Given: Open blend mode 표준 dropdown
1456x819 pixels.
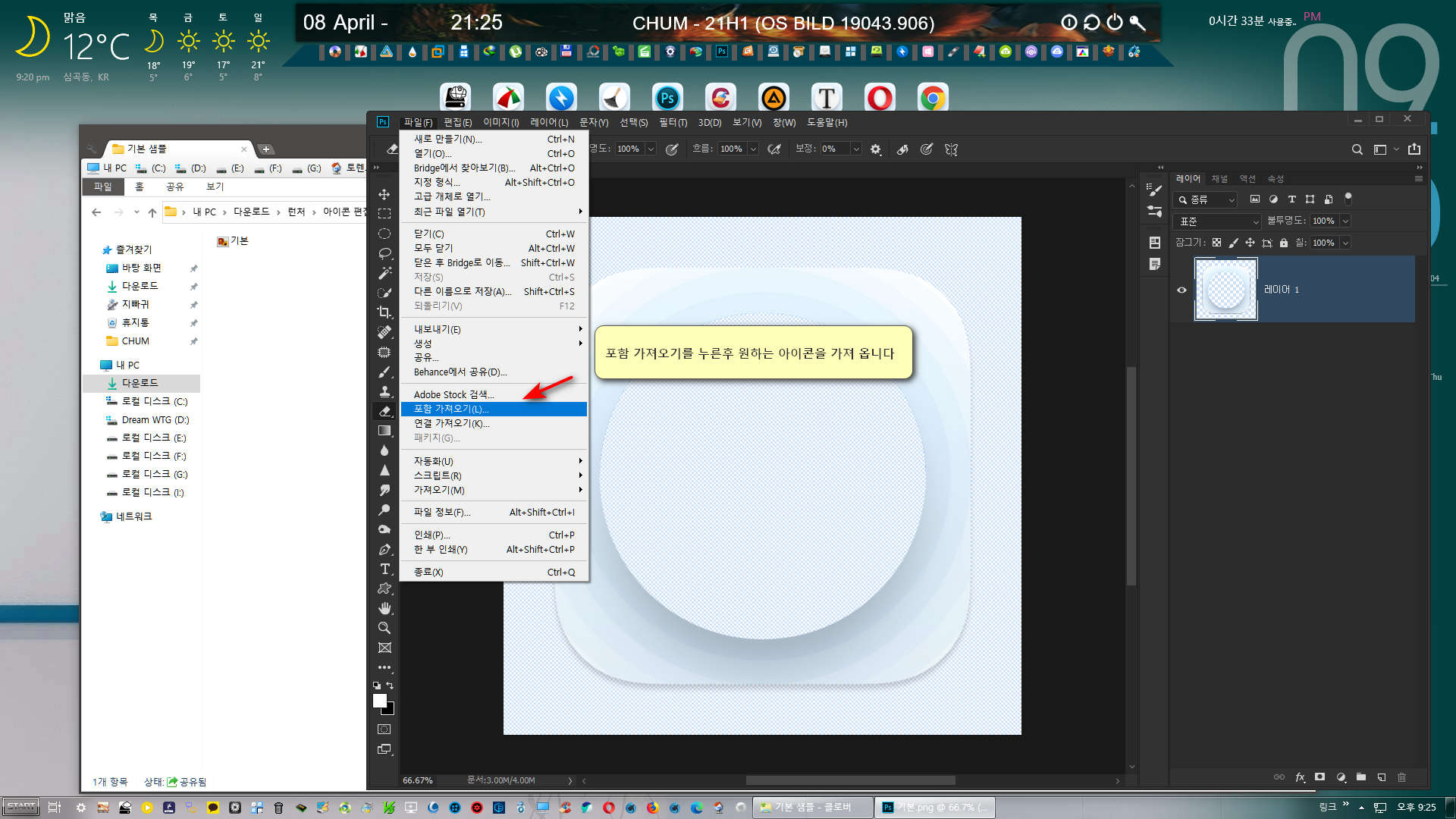Looking at the screenshot, I should click(x=1216, y=221).
